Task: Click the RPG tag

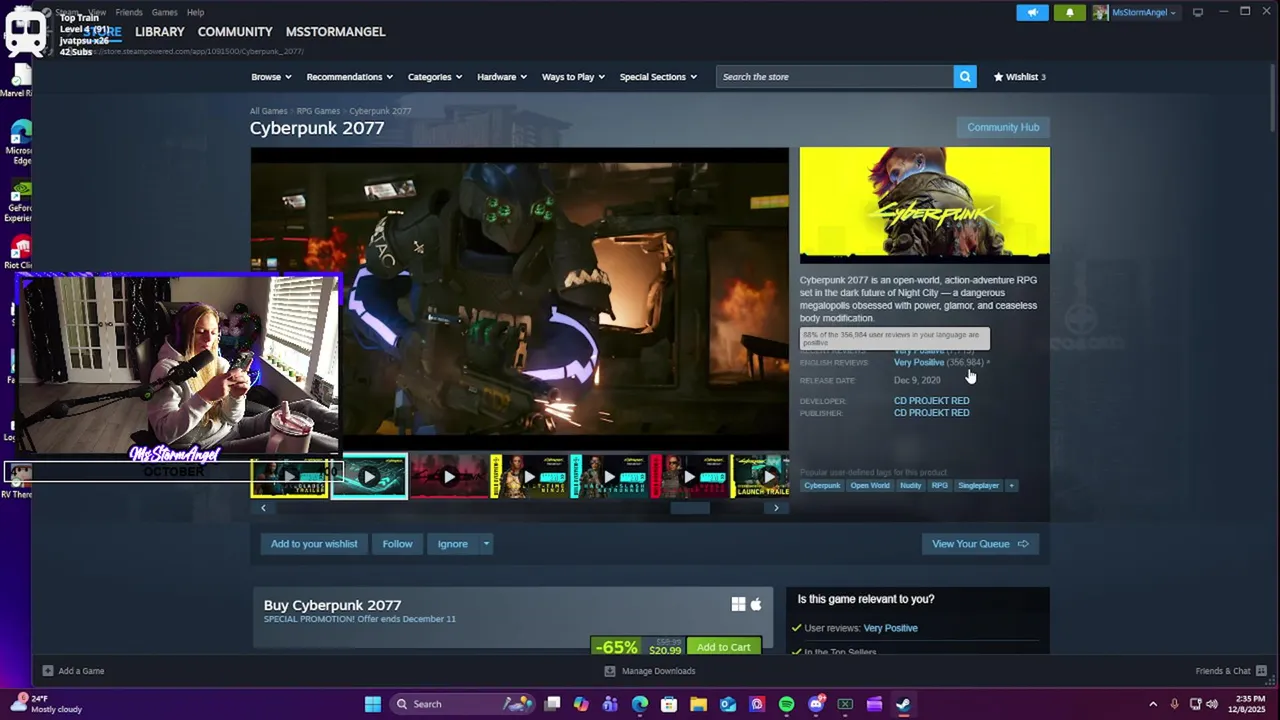Action: (939, 485)
